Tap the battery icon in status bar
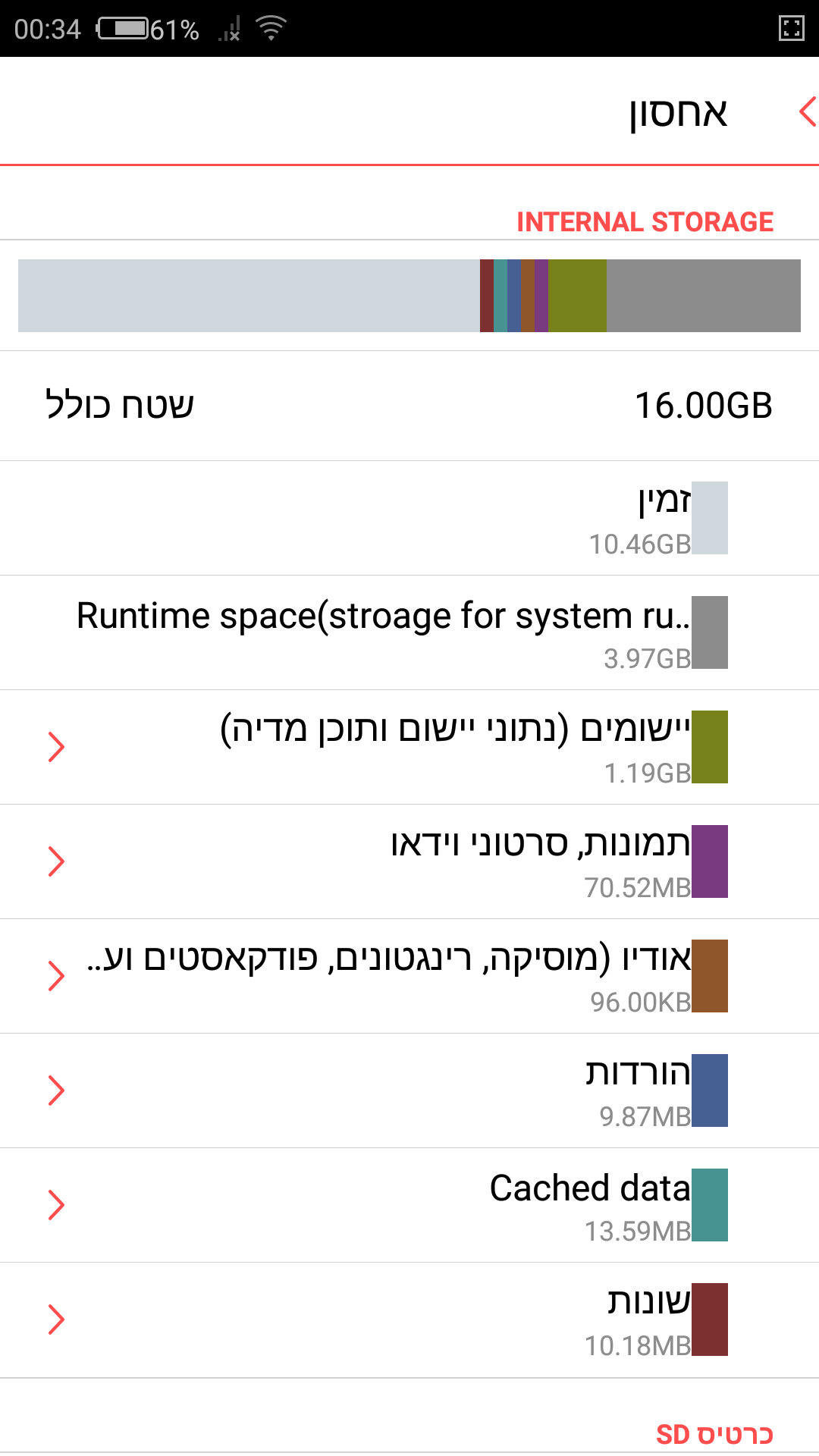 pyautogui.click(x=123, y=29)
